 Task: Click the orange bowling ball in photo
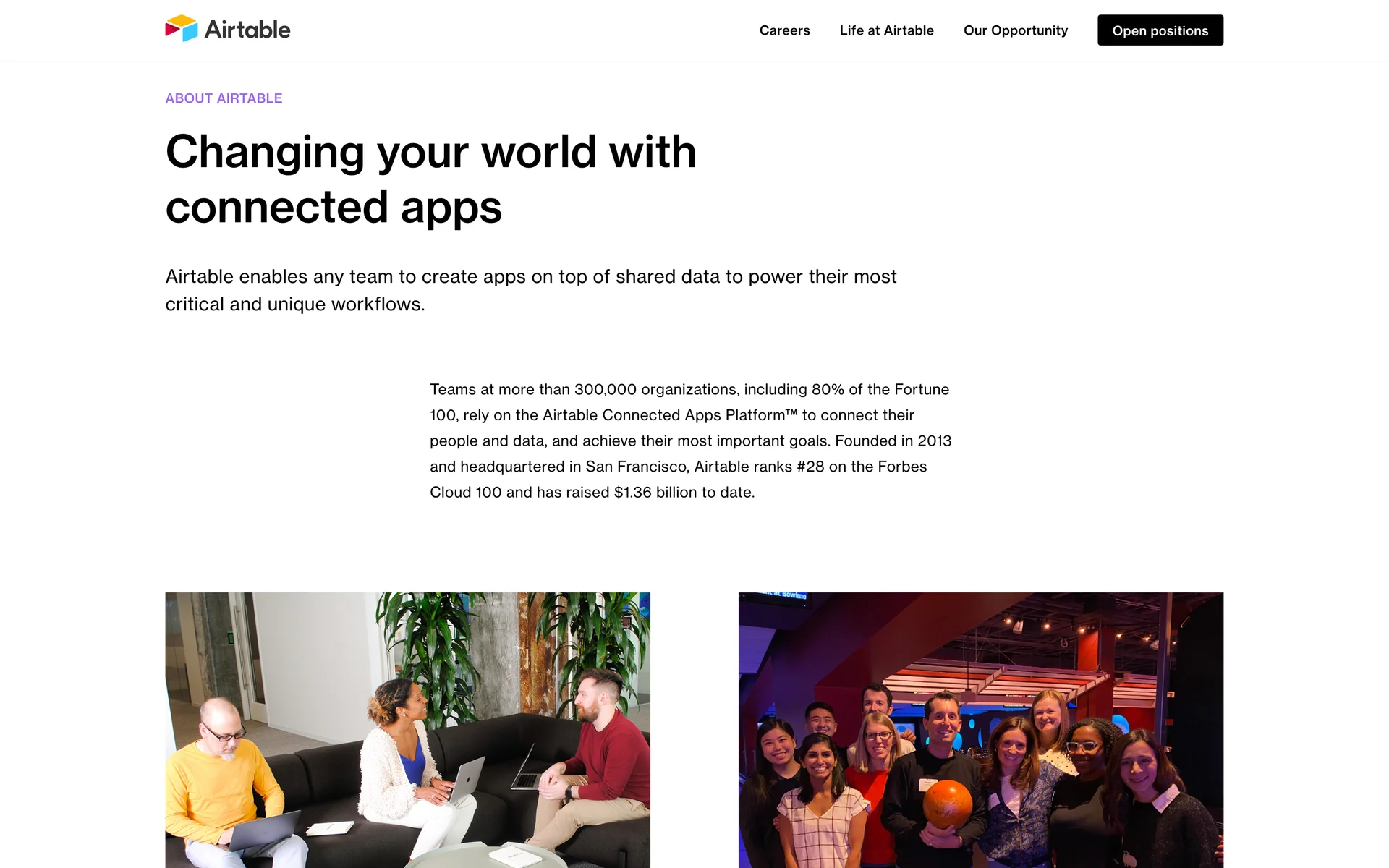tap(947, 804)
